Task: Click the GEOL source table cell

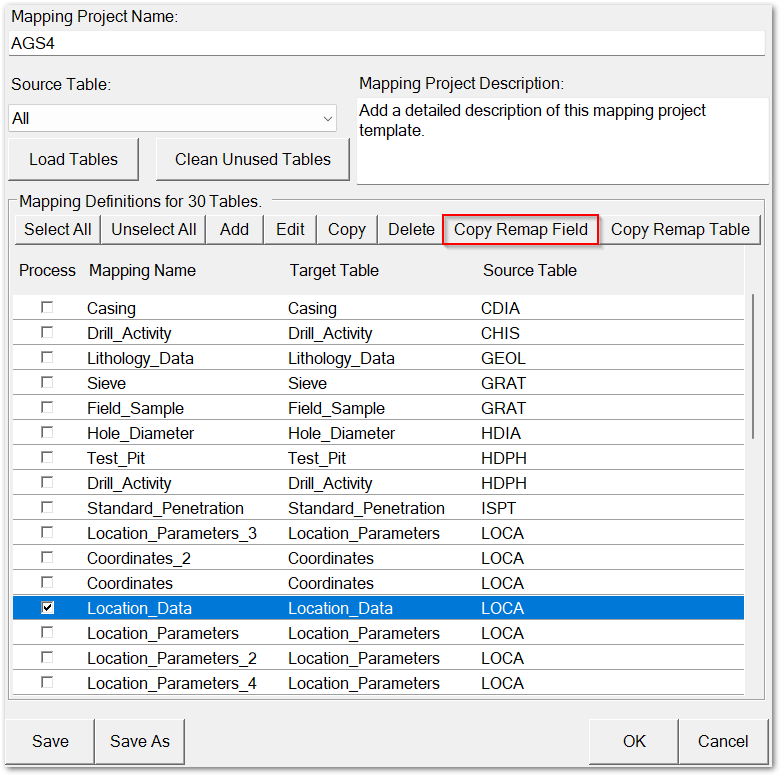Action: click(503, 359)
